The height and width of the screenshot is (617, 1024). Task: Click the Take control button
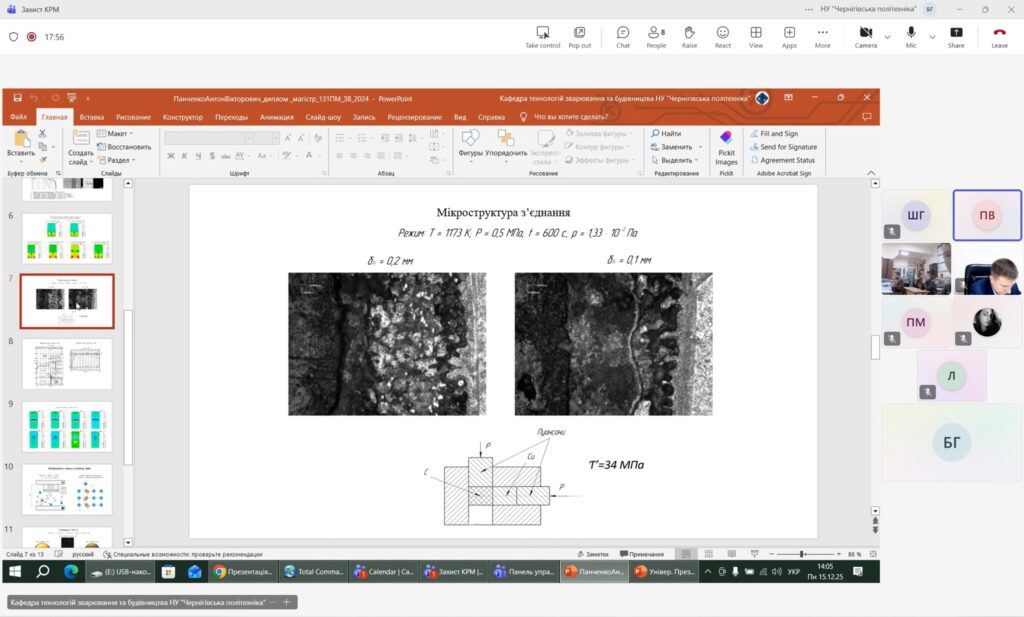[x=542, y=37]
